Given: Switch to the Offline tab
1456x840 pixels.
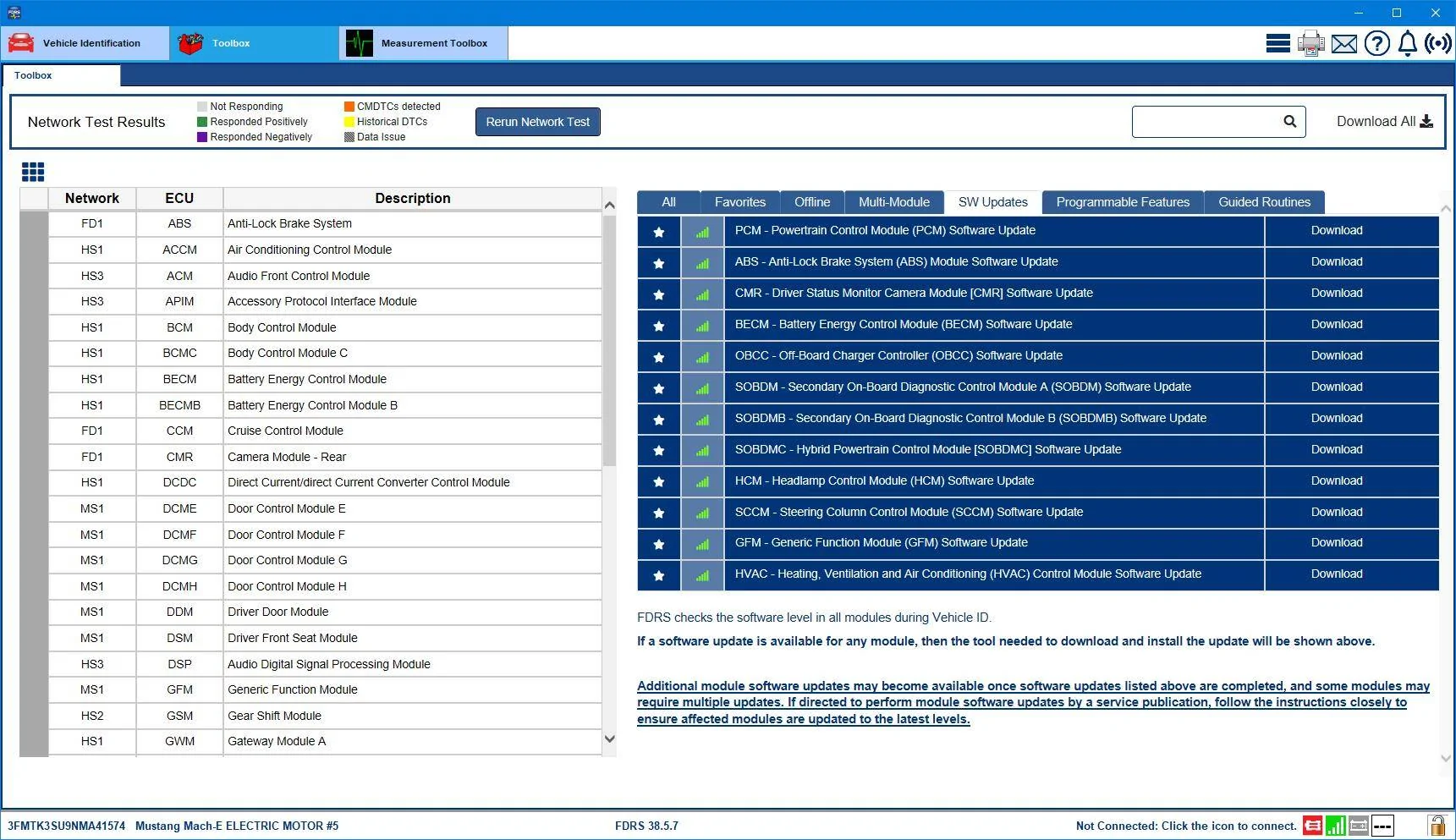Looking at the screenshot, I should [812, 202].
